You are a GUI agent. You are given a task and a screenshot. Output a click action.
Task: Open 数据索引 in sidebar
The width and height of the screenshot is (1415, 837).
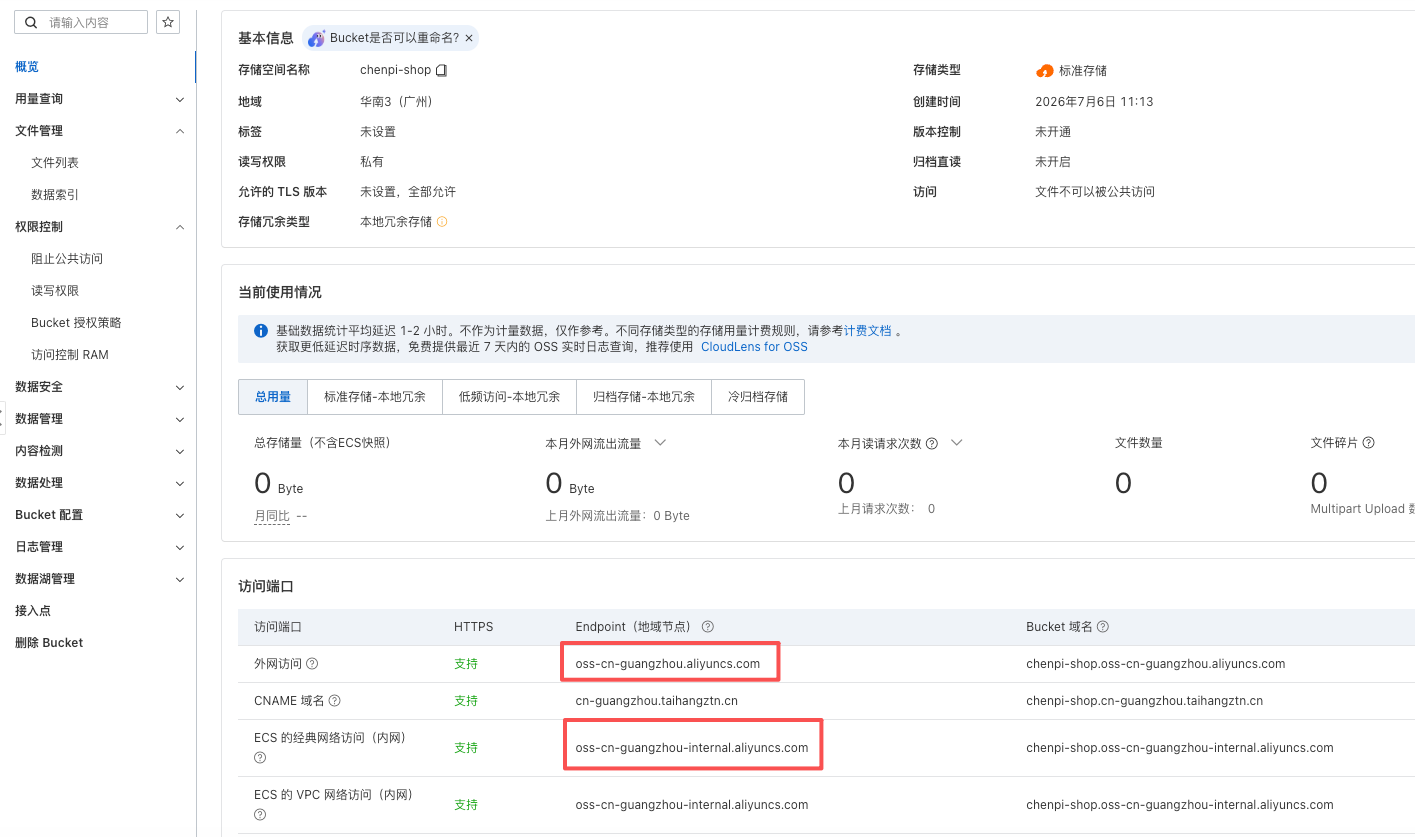[55, 195]
